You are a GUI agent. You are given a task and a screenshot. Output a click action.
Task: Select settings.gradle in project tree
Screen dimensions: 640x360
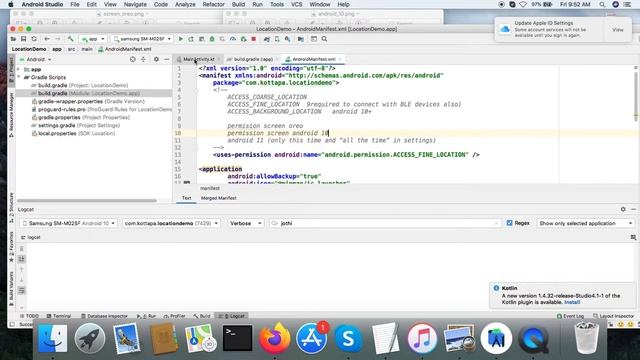pos(76,125)
